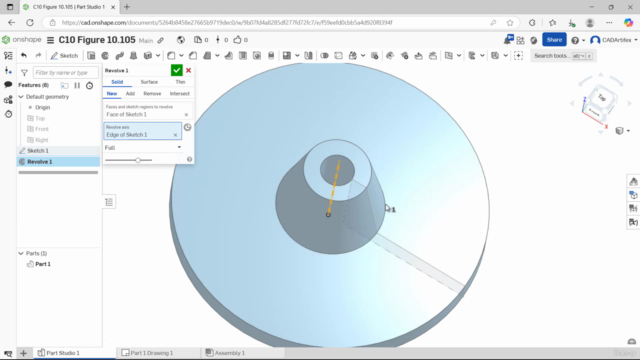Toggle visibility of the Top plane
The width and height of the screenshot is (640, 360).
coord(30,118)
